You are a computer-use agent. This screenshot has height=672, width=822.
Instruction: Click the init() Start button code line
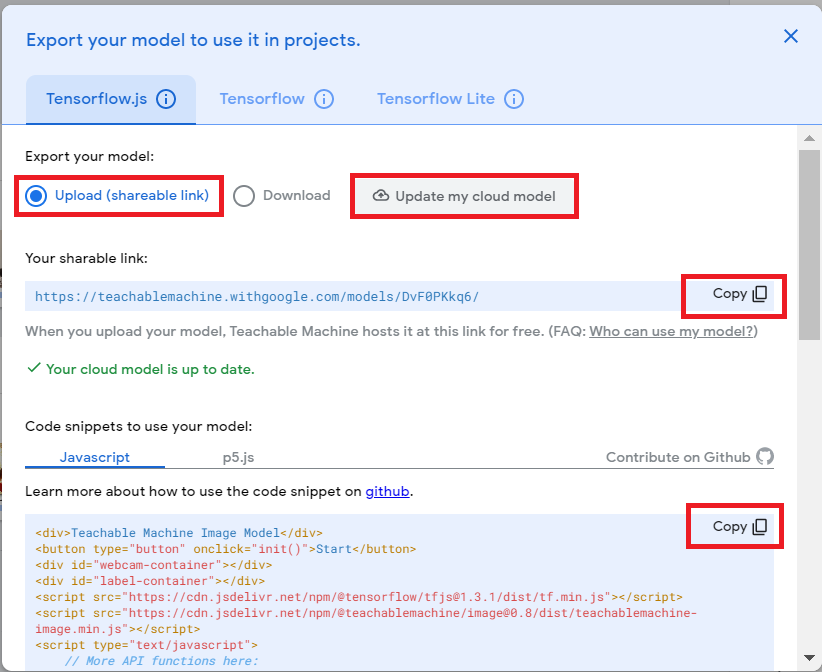[x=225, y=549]
